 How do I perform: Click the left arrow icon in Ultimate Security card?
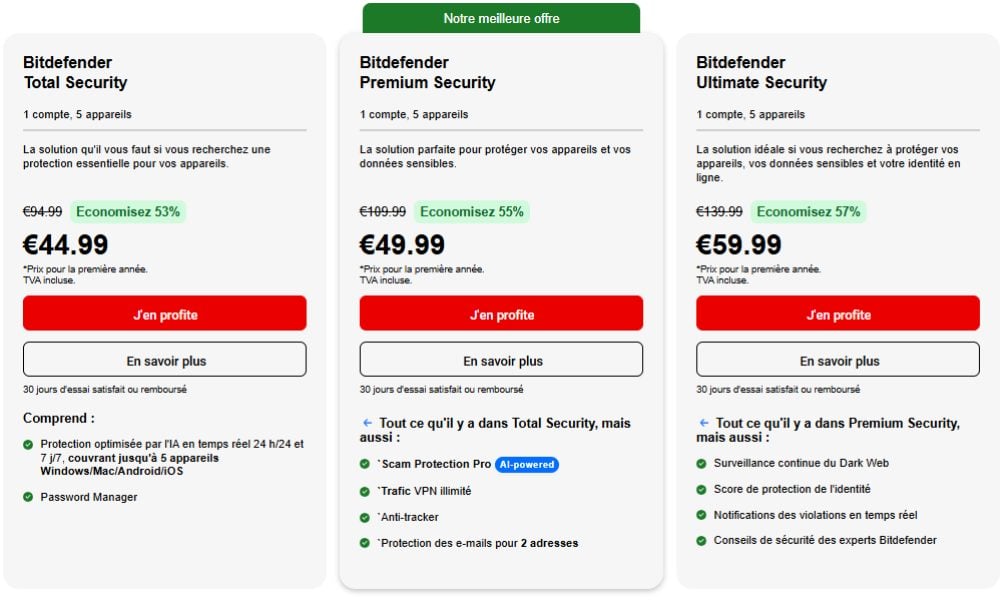[704, 423]
